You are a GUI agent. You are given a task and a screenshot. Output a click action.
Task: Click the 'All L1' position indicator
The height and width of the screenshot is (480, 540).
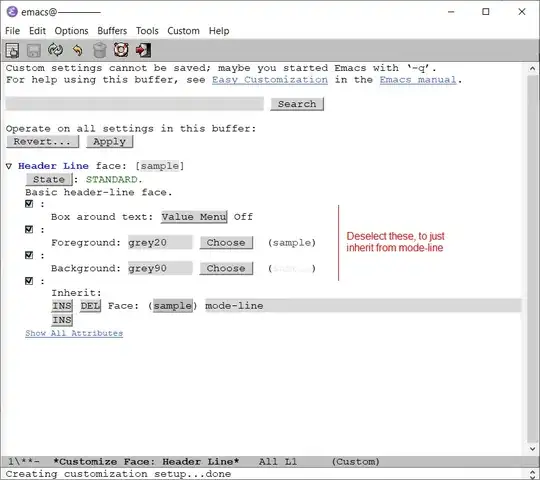pyautogui.click(x=278, y=462)
